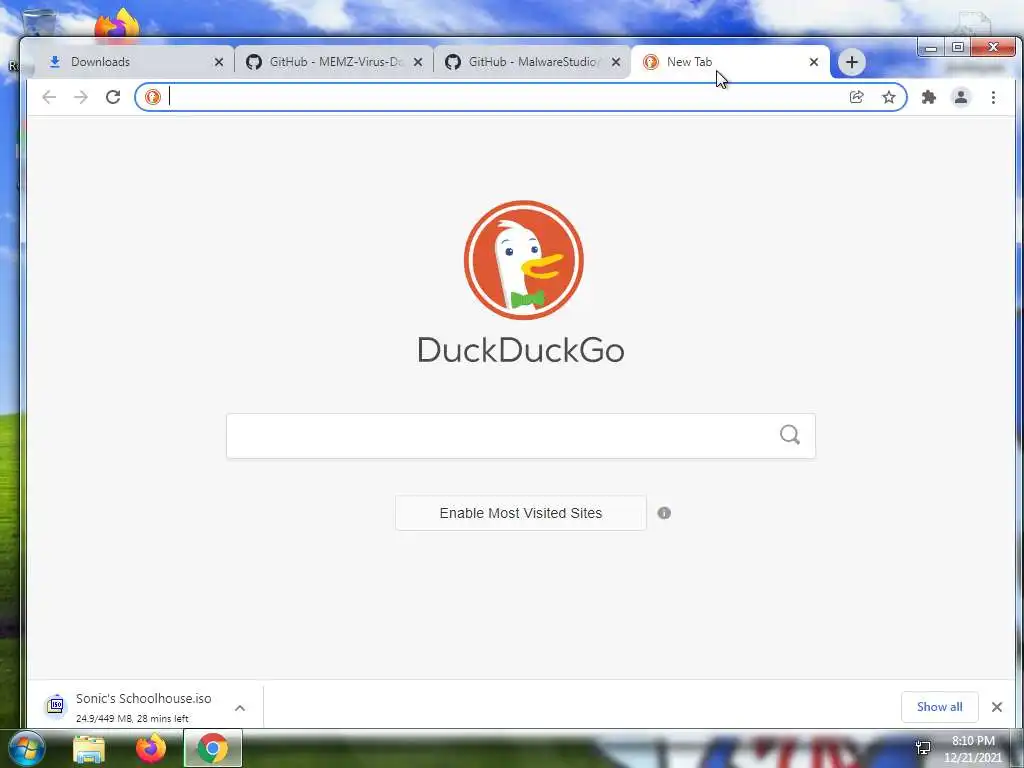Click the Chrome taskbar icon
Screen dimensions: 1024x768
click(x=213, y=748)
